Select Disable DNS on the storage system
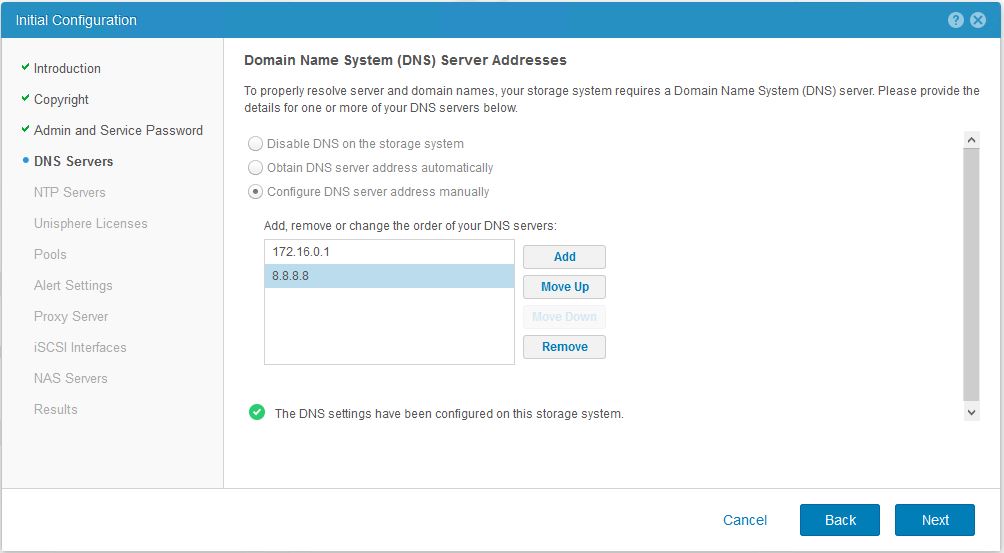The height and width of the screenshot is (553, 1004). 255,143
